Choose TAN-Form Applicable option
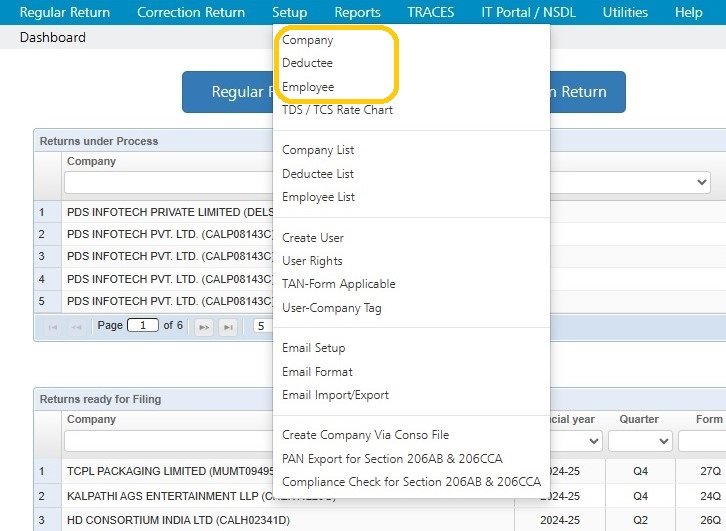Screen dimensions: 726x531 339,284
